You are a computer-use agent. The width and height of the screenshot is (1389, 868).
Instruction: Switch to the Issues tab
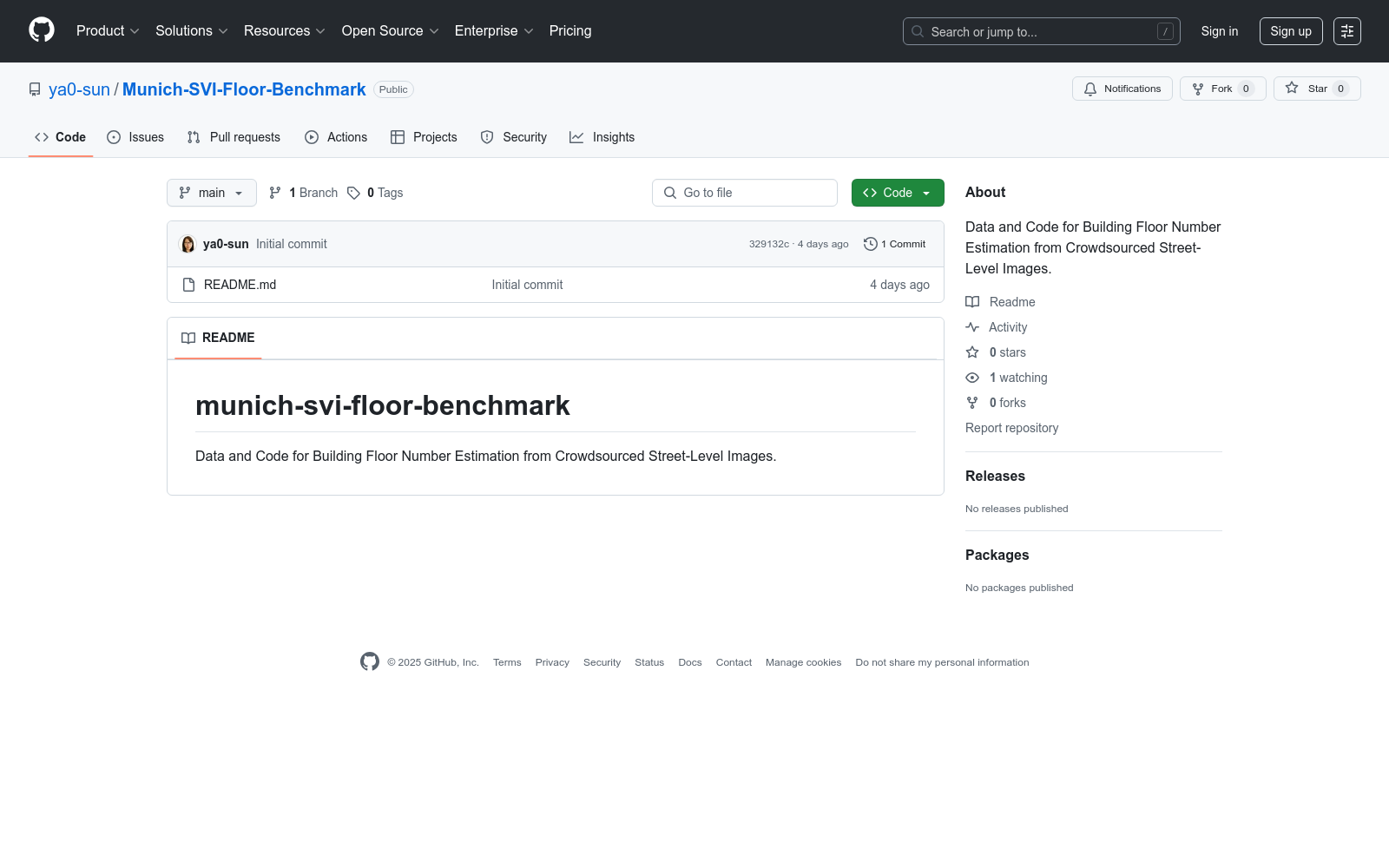(x=135, y=137)
